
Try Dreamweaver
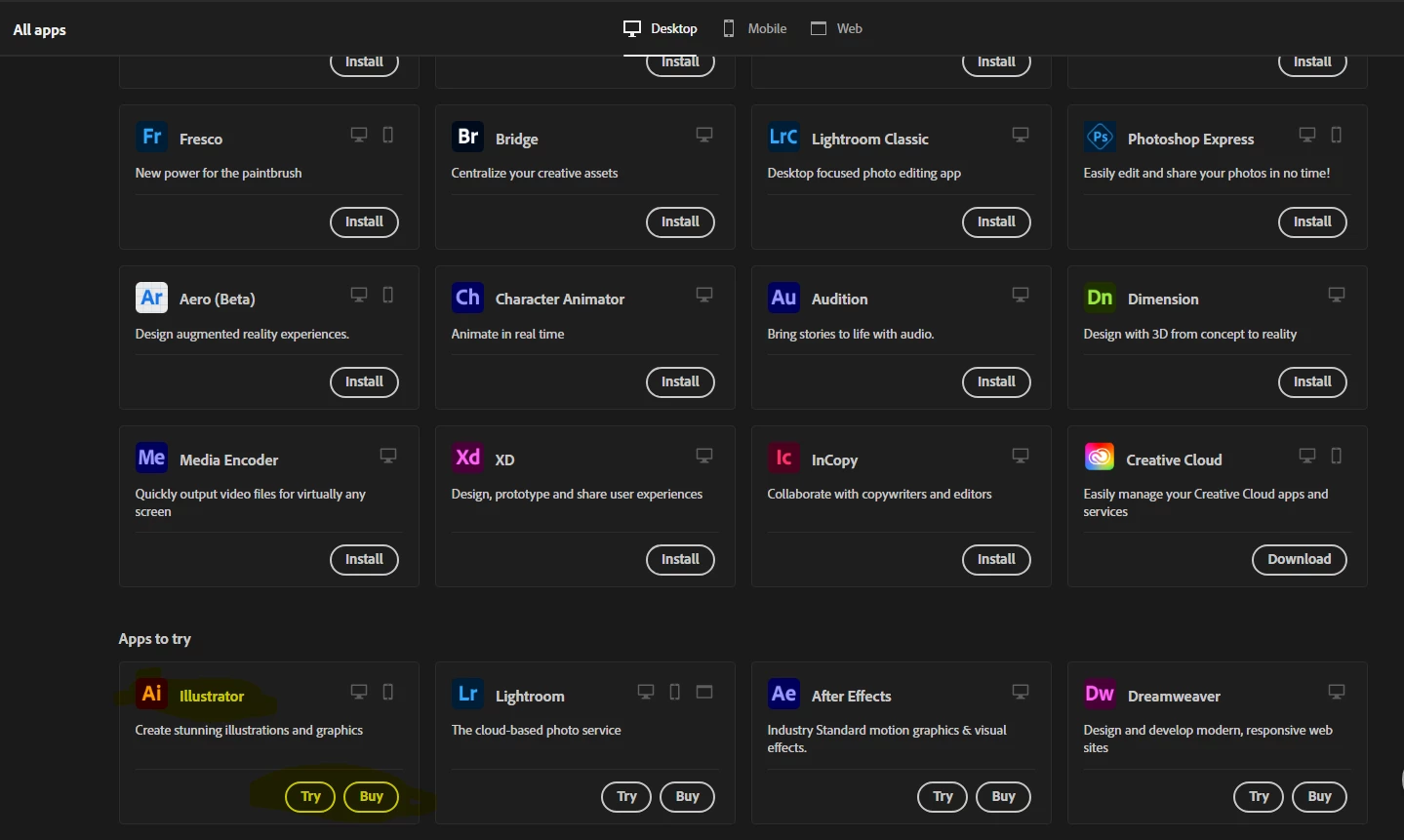pos(1259,797)
